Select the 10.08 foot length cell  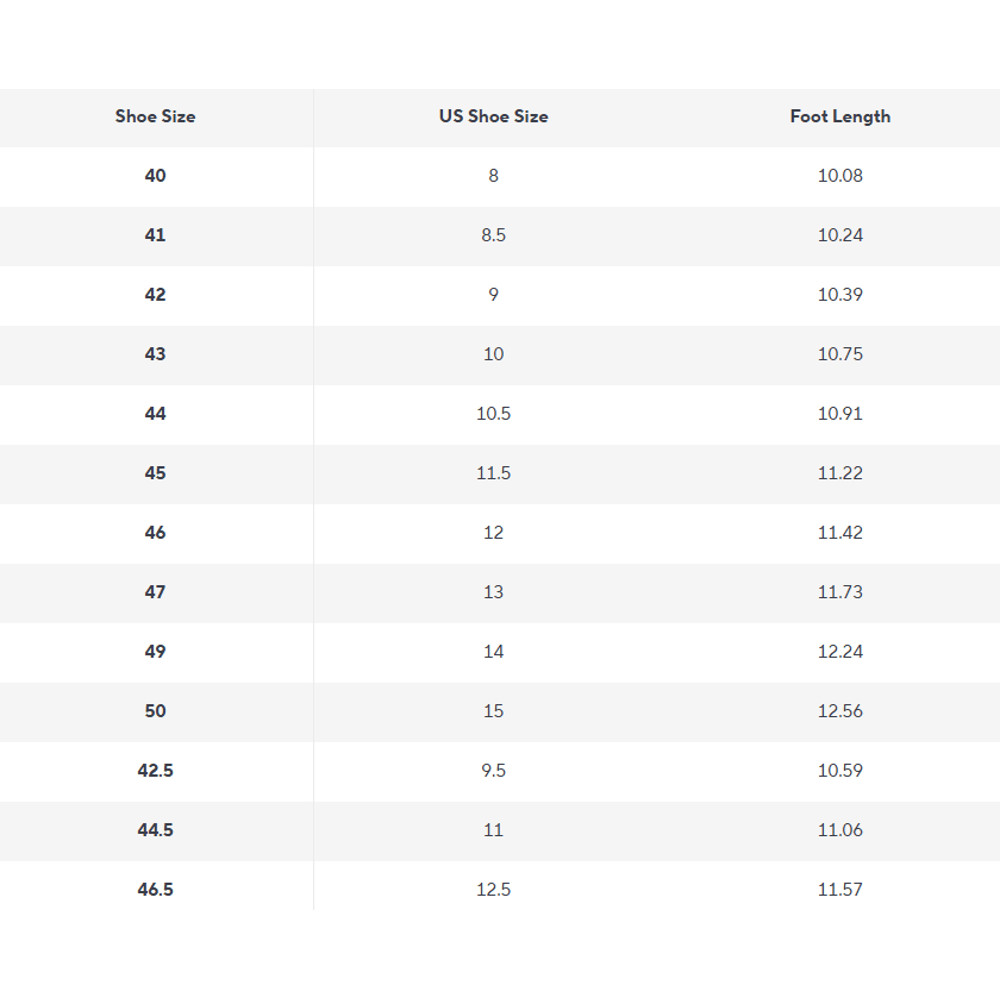tap(840, 176)
